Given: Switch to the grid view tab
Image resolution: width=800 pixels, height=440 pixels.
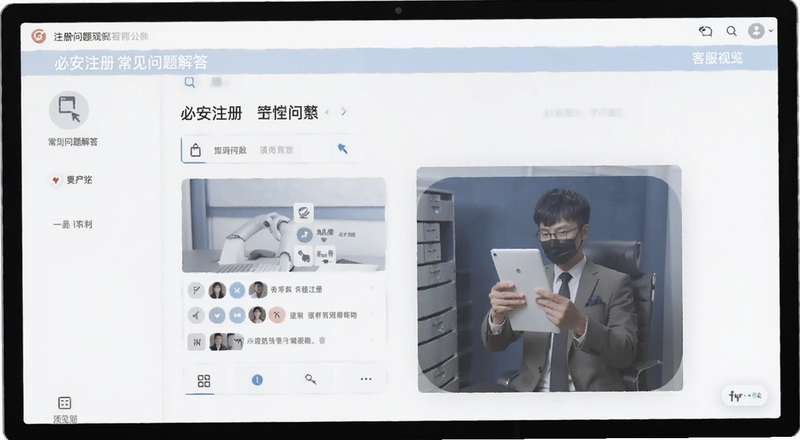Looking at the screenshot, I should (204, 380).
